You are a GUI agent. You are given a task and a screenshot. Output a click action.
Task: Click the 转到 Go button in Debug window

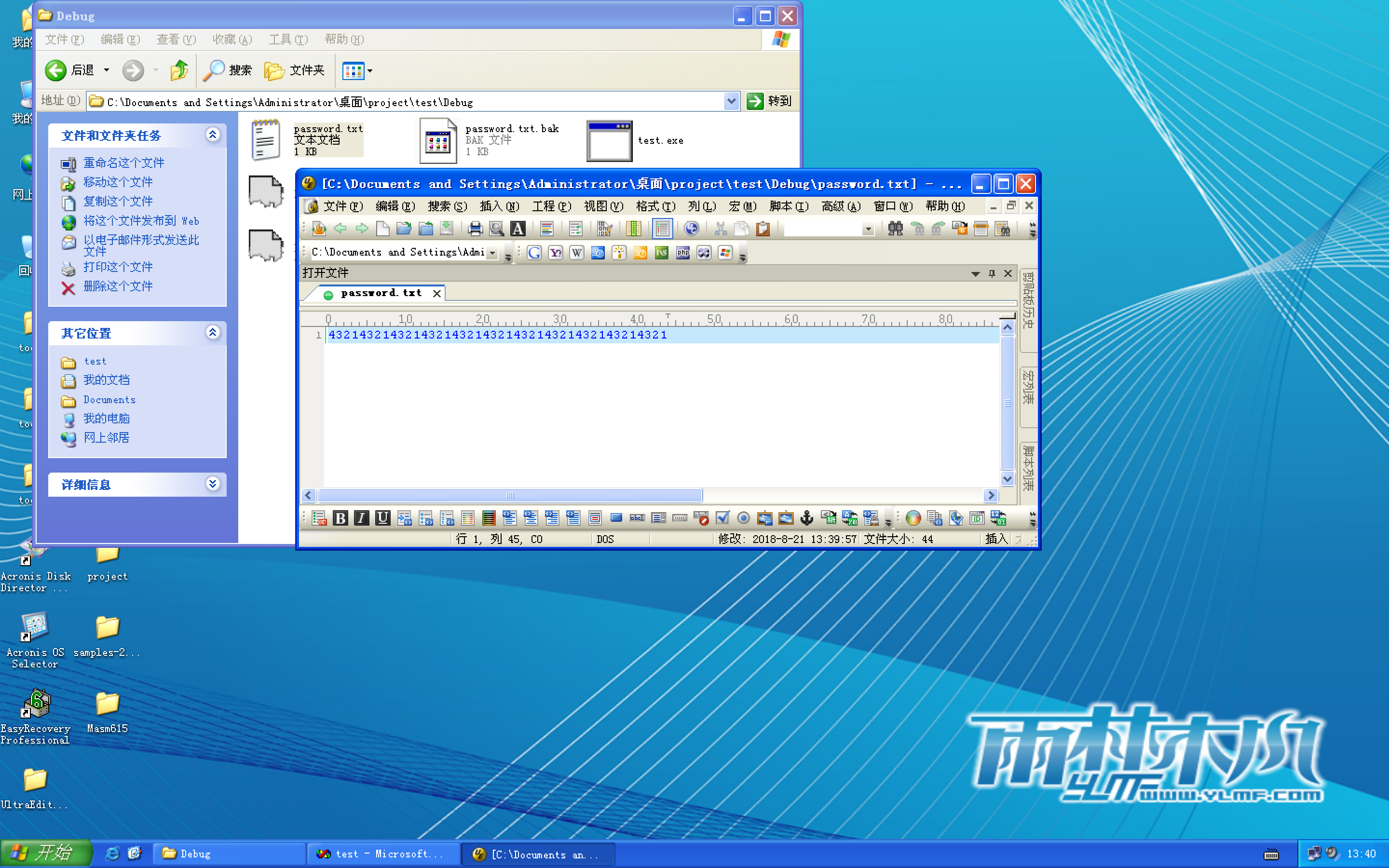770,101
